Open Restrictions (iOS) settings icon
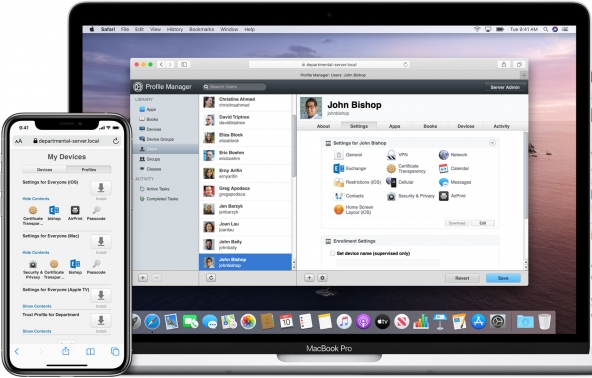This screenshot has width=592, height=378. click(339, 182)
